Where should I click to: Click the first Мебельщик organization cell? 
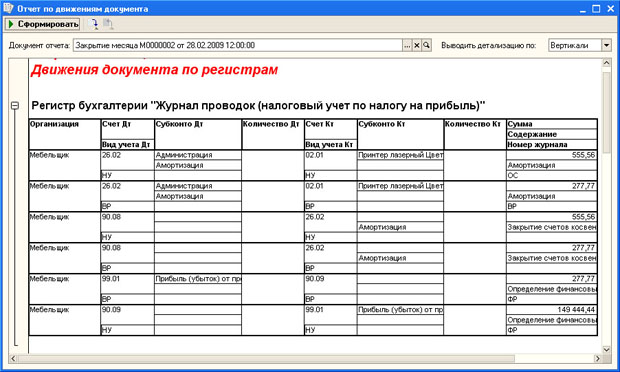coord(65,165)
